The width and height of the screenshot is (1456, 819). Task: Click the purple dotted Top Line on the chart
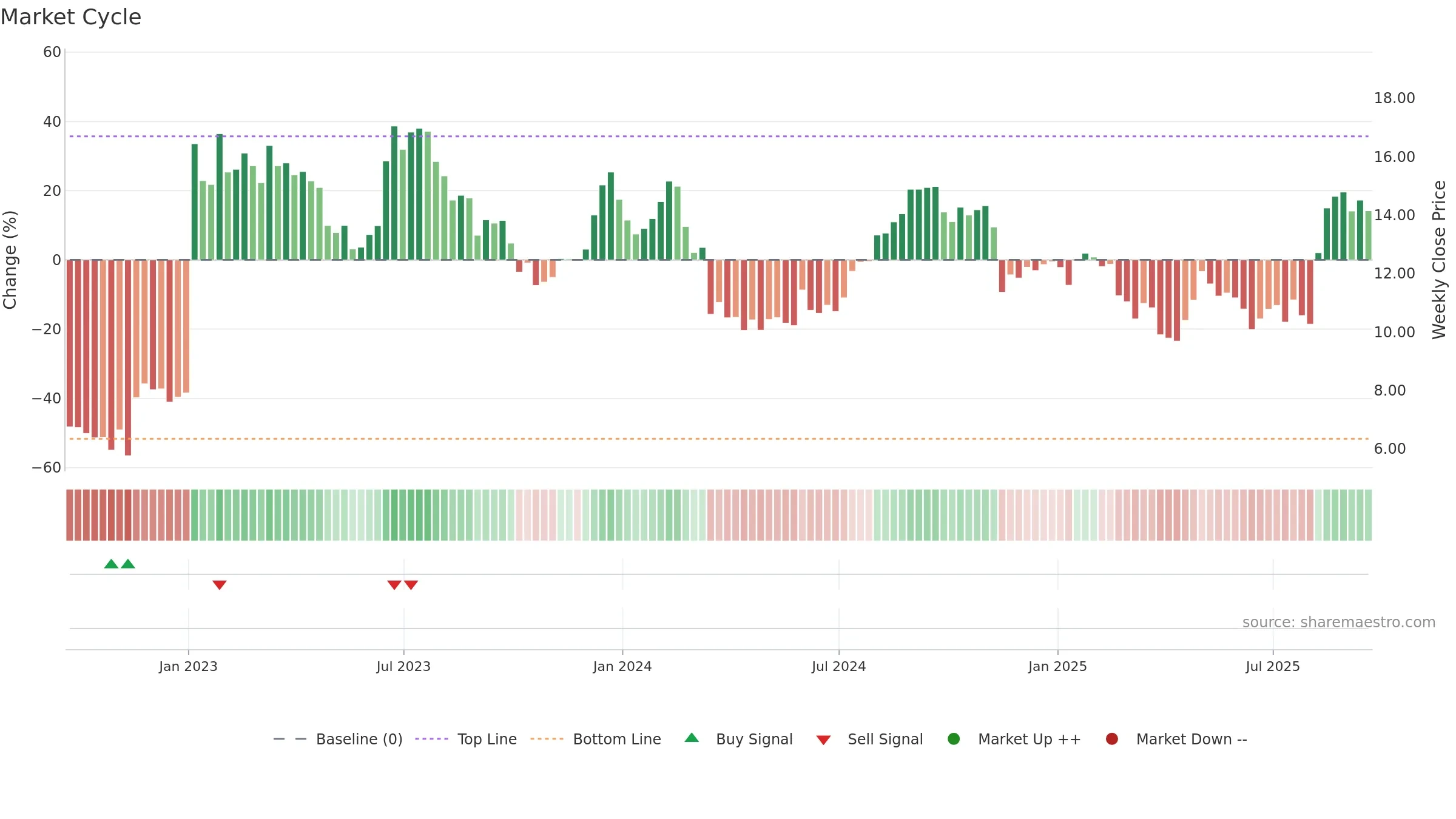click(x=719, y=136)
